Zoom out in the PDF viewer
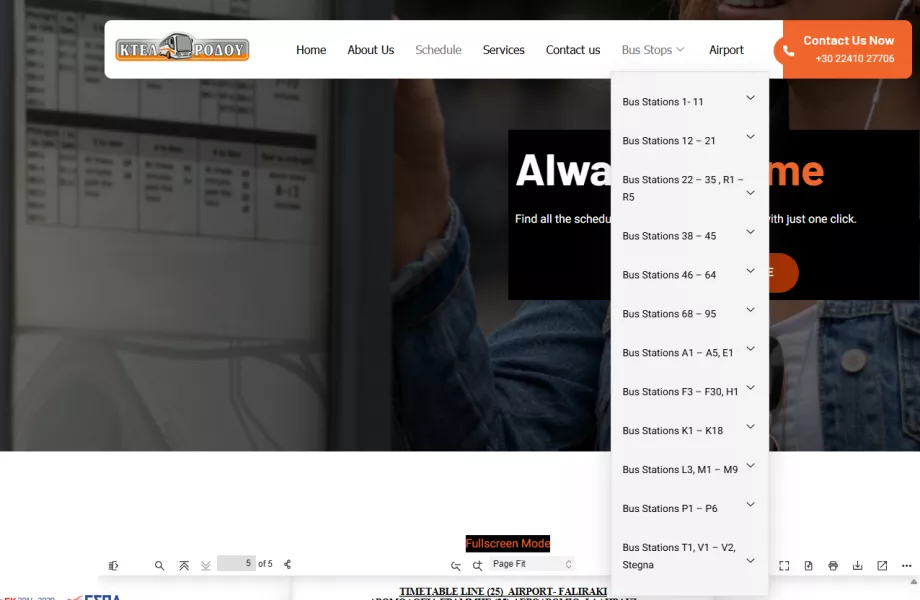 tap(456, 566)
